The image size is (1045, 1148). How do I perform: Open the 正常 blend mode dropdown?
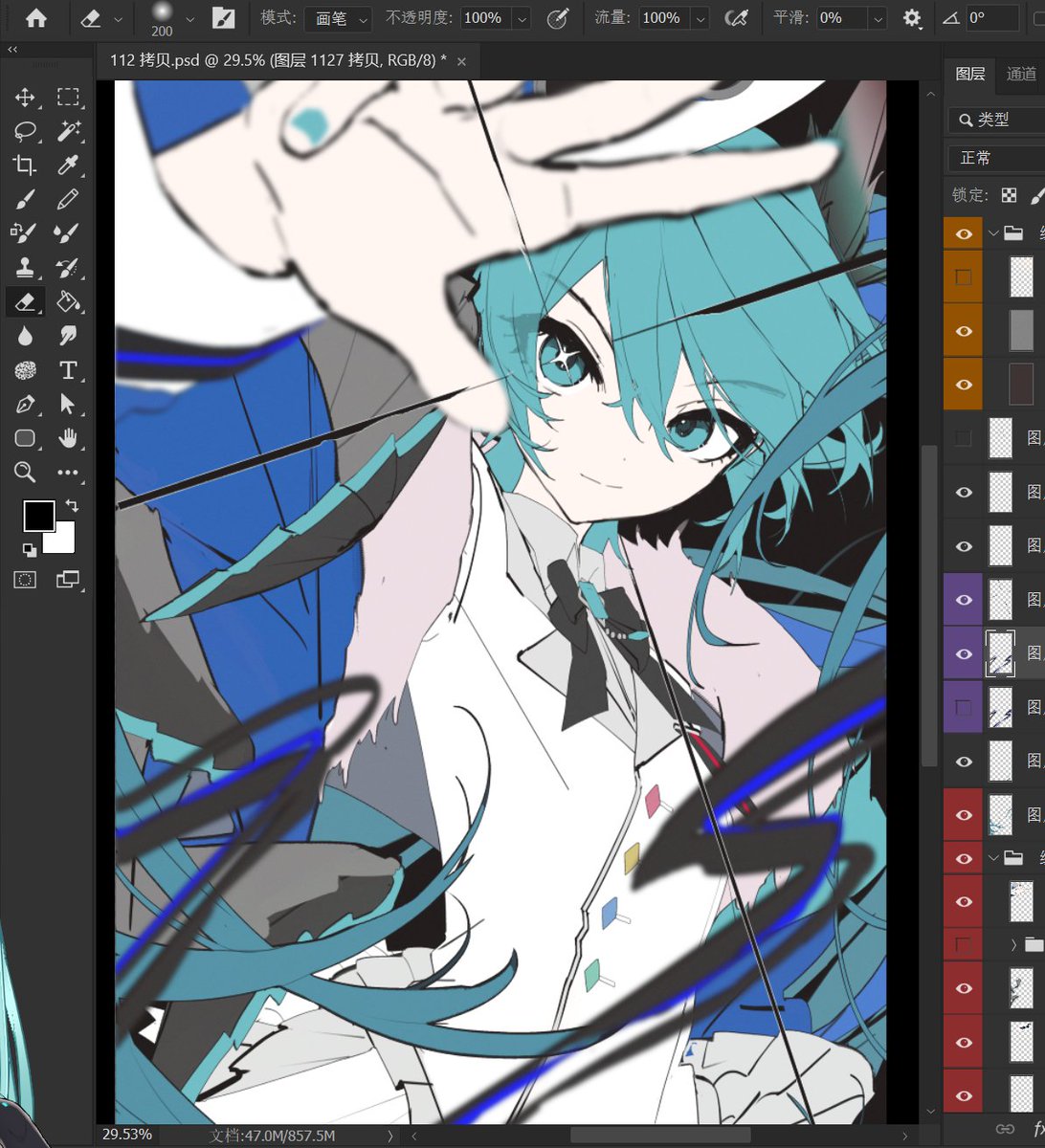(996, 158)
